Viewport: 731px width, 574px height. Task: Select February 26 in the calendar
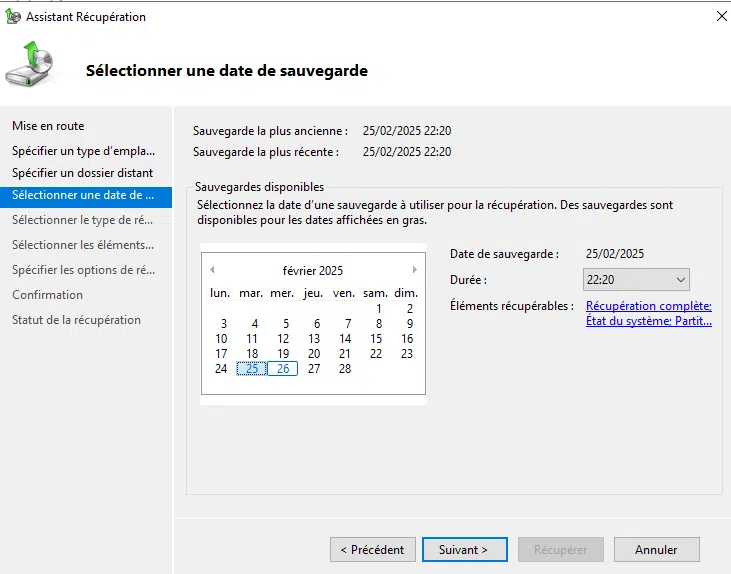coord(283,369)
